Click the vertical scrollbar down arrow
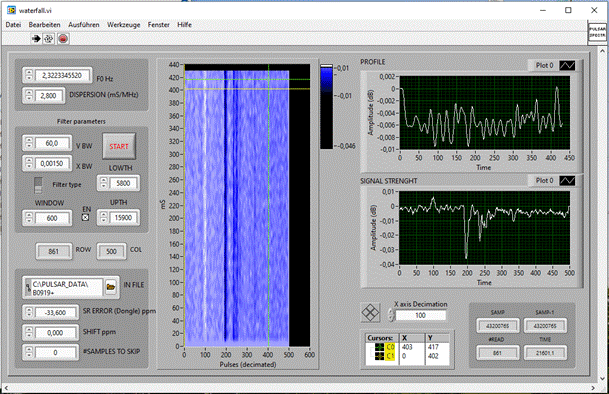 602,378
